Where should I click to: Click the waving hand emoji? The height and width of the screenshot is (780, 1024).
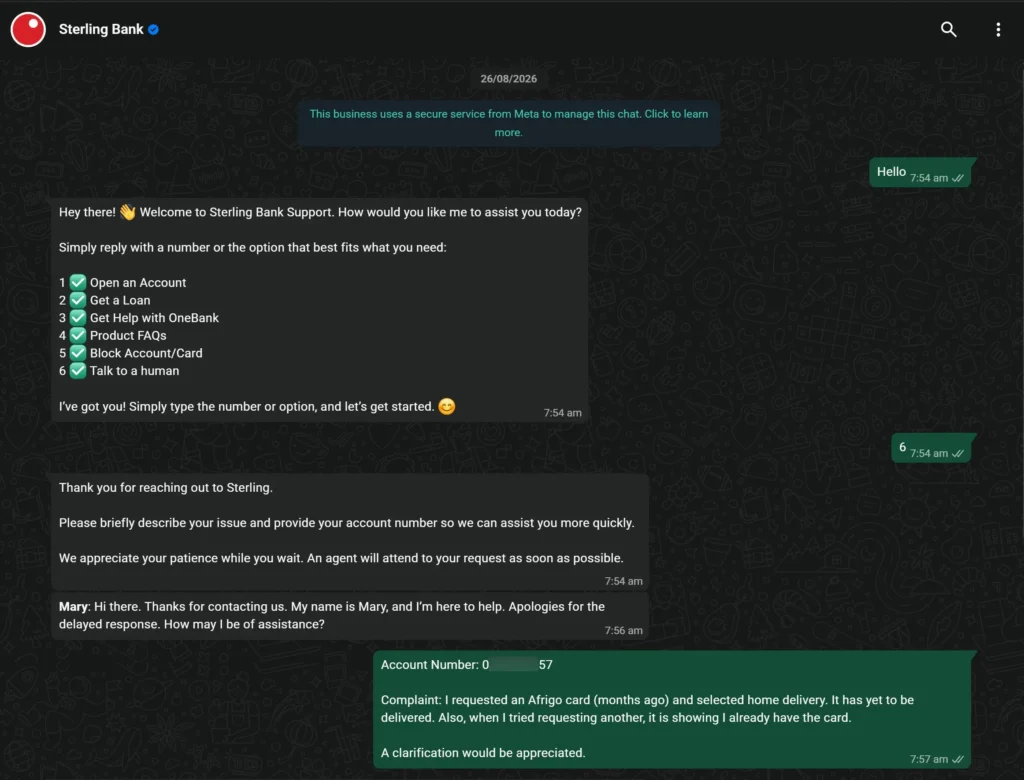pyautogui.click(x=127, y=212)
